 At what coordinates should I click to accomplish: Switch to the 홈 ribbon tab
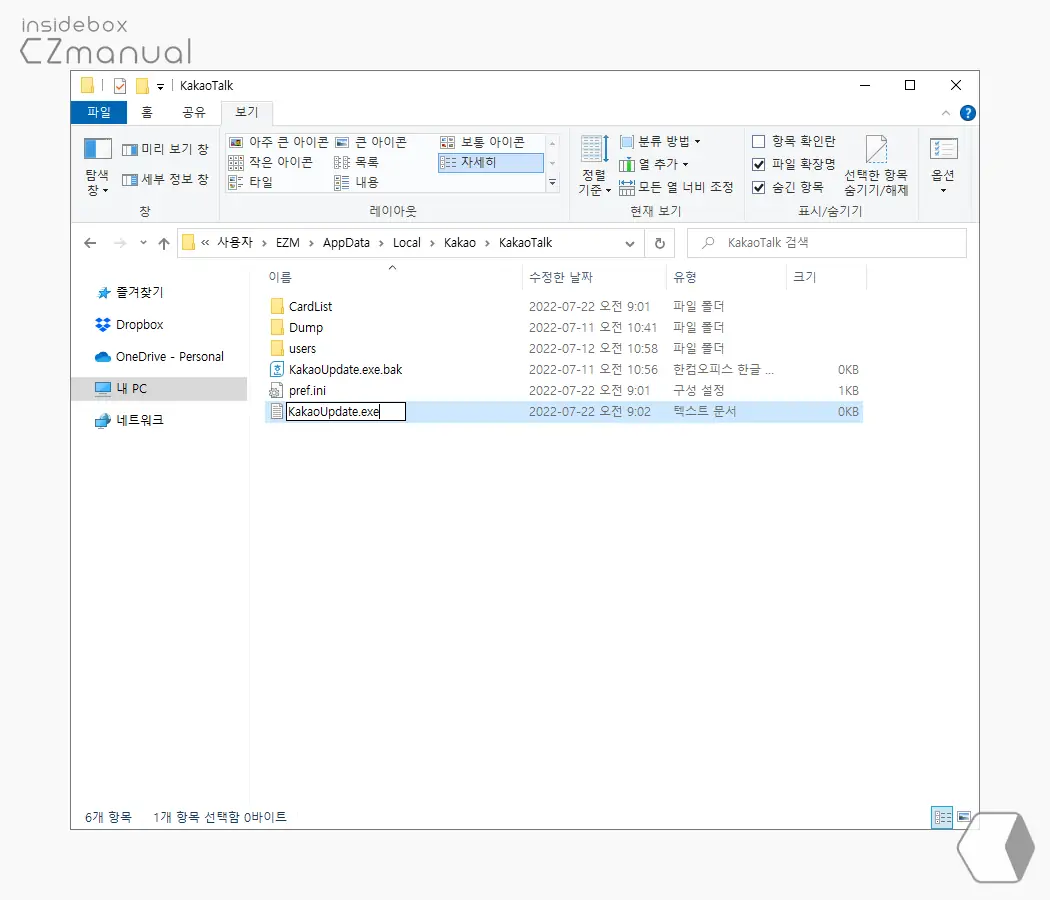tap(147, 112)
